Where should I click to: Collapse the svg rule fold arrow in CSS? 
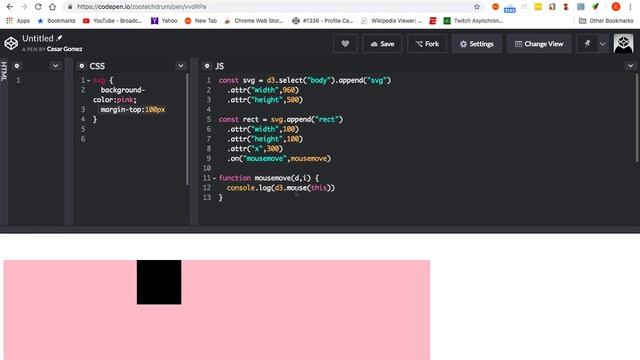[x=89, y=80]
